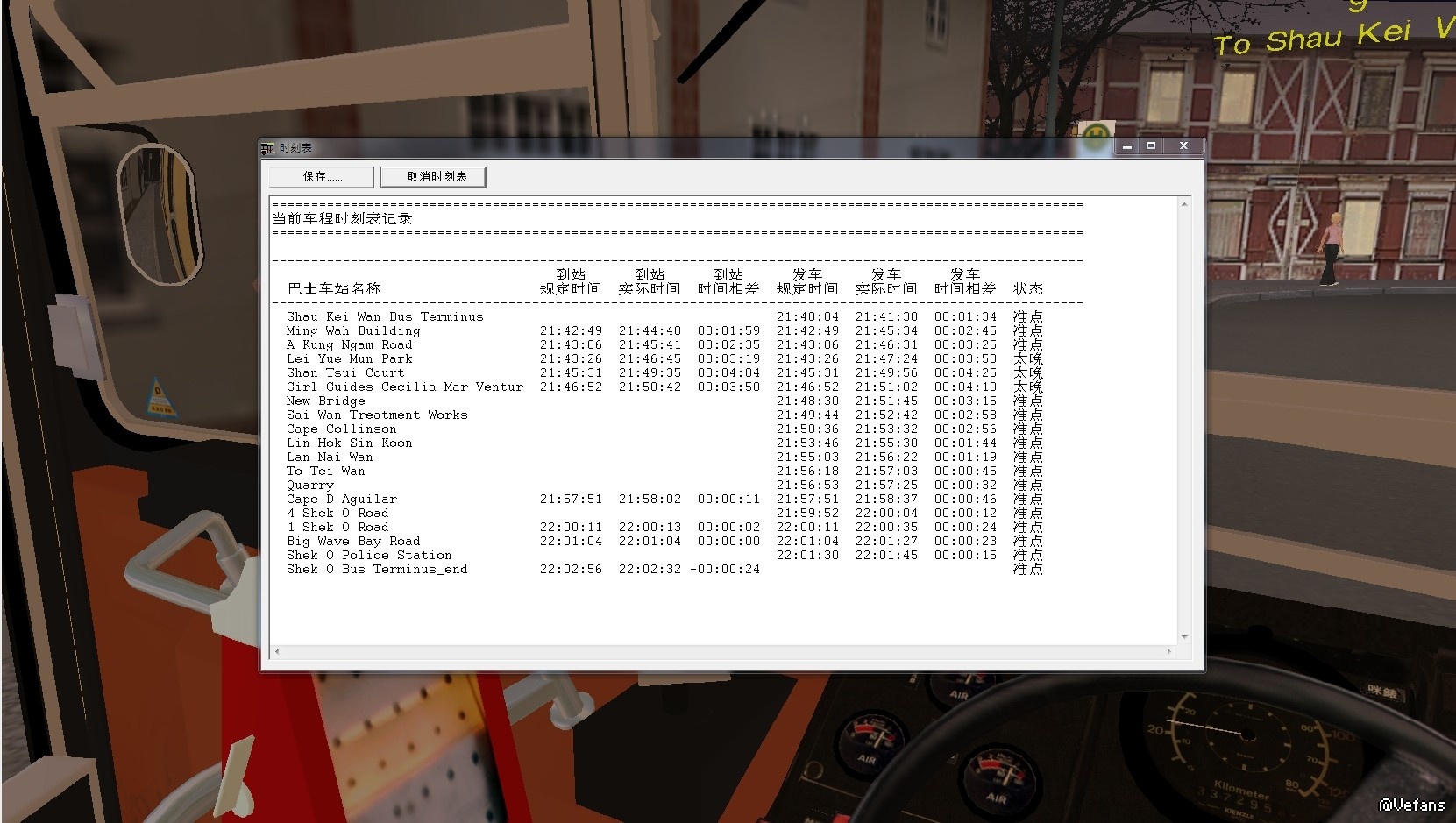The width and height of the screenshot is (1456, 823).
Task: Click the arrival difference 00:01:59
Action: point(728,330)
